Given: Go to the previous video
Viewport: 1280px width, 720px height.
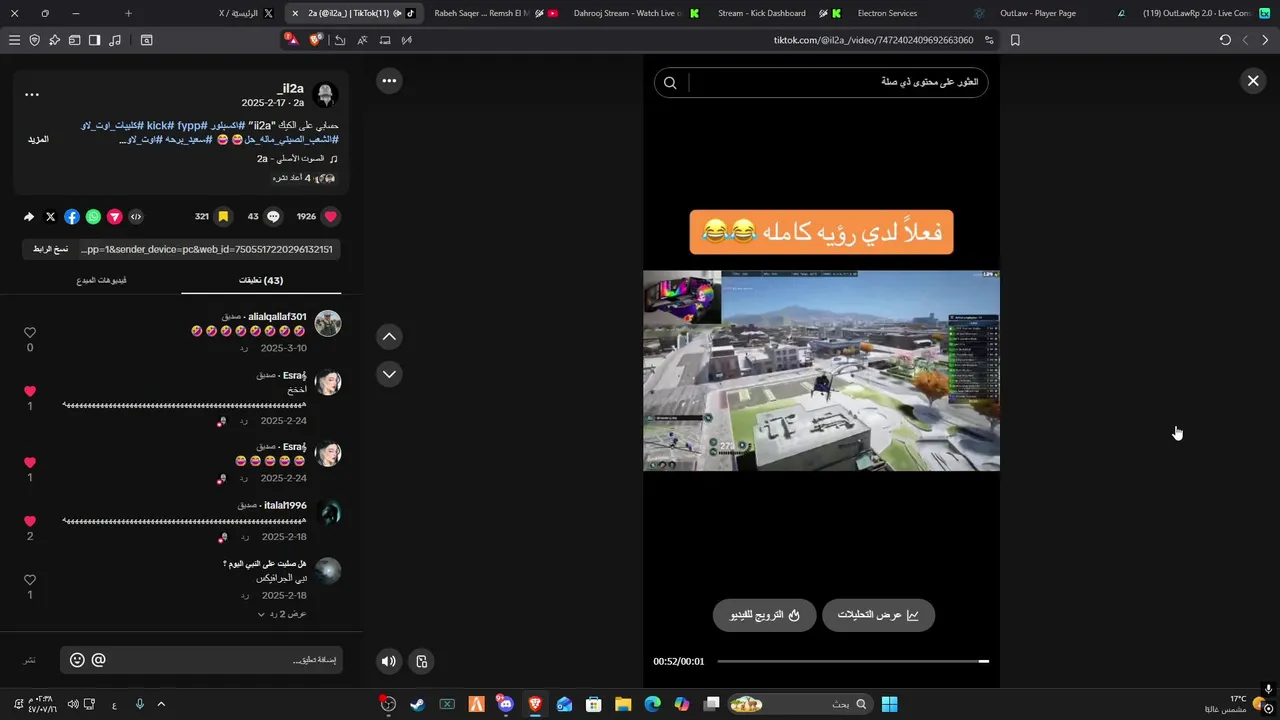Looking at the screenshot, I should [x=389, y=336].
